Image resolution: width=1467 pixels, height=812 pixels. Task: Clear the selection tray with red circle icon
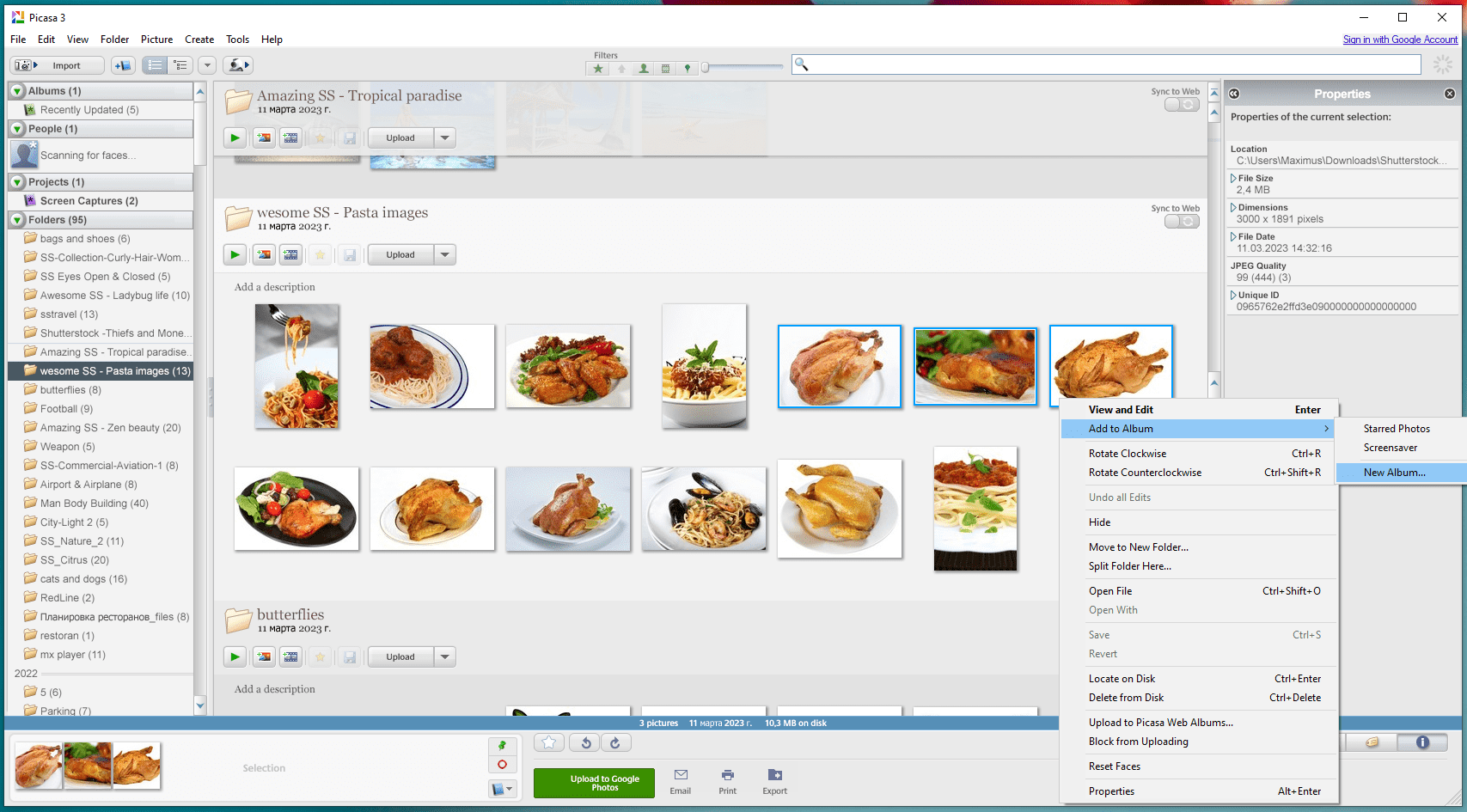coord(502,765)
